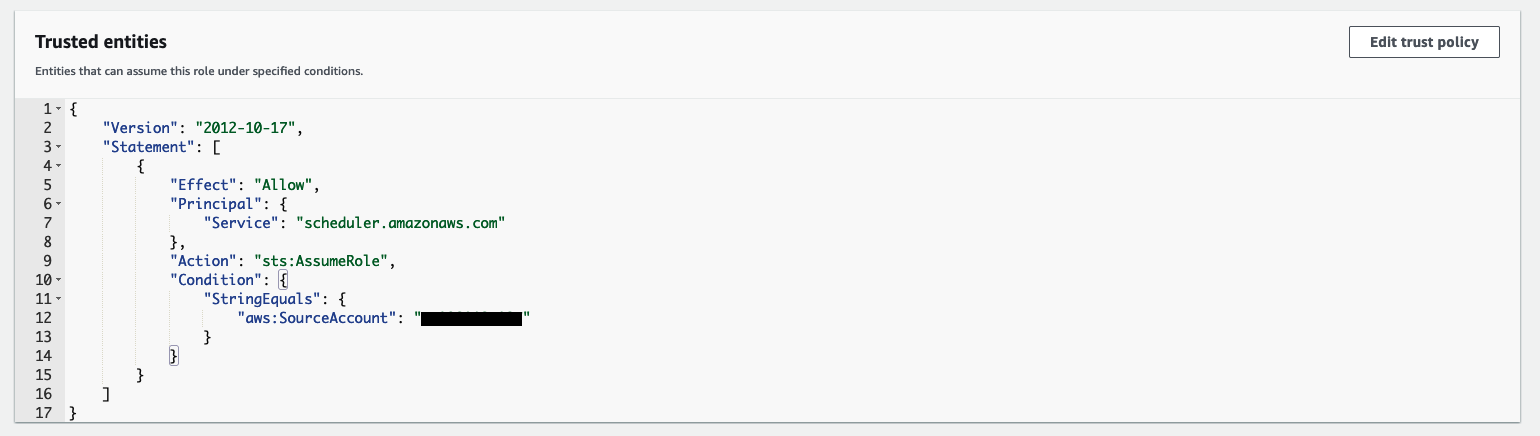Click line number 12 in the gutter

[x=43, y=318]
